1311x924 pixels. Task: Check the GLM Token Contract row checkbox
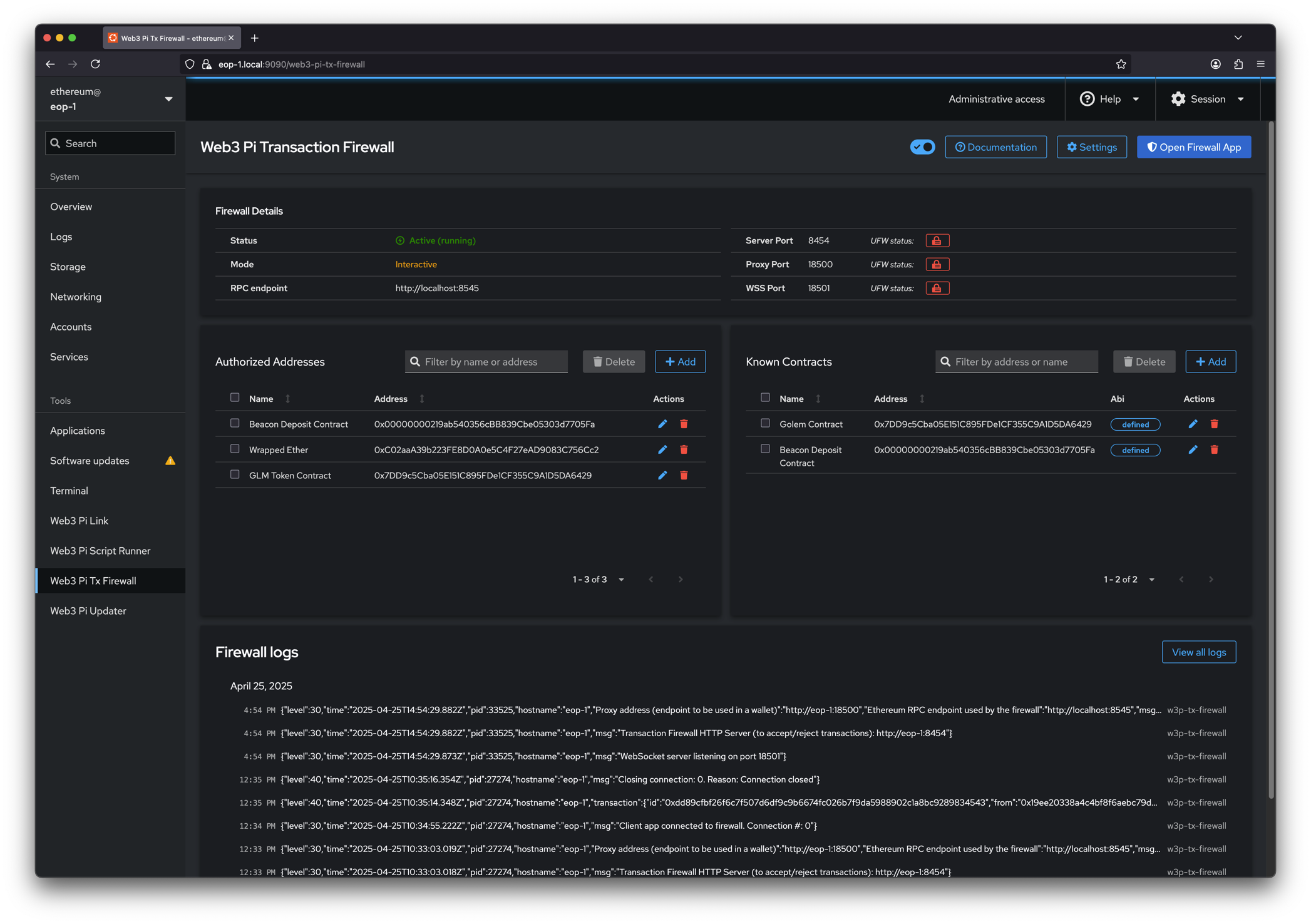tap(235, 475)
